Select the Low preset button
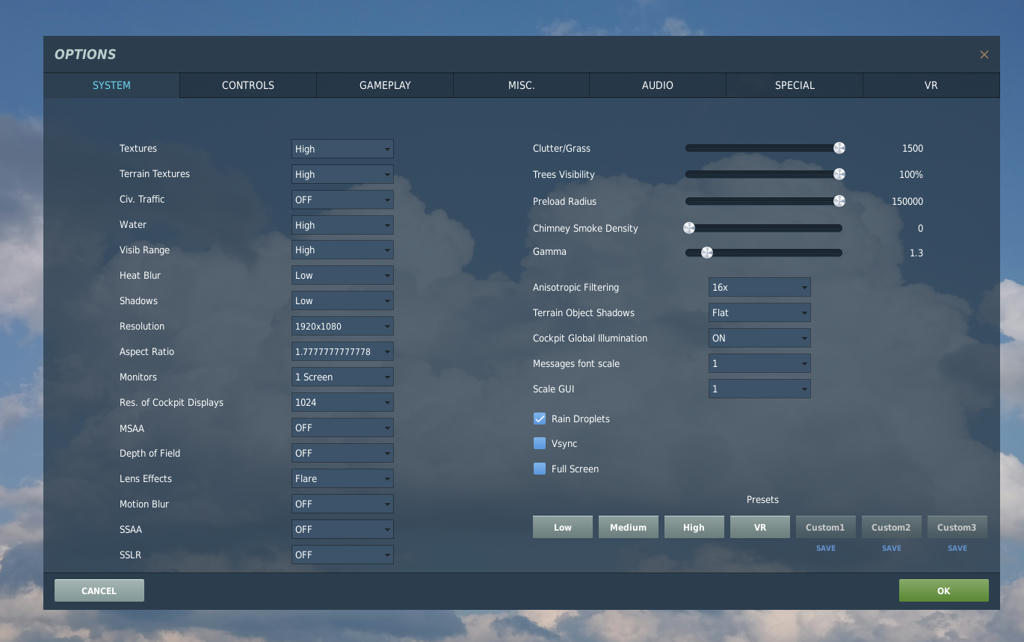Image resolution: width=1024 pixels, height=642 pixels. click(x=563, y=527)
